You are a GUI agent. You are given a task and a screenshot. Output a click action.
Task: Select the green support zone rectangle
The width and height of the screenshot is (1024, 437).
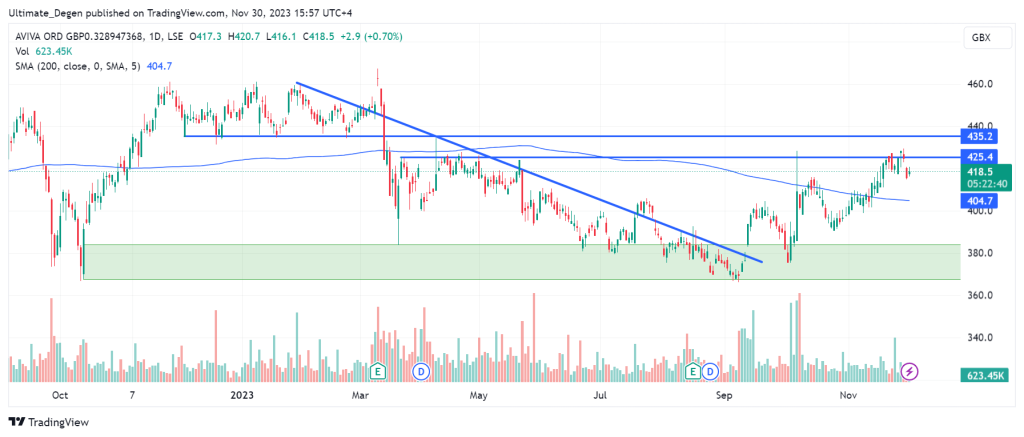[522, 262]
